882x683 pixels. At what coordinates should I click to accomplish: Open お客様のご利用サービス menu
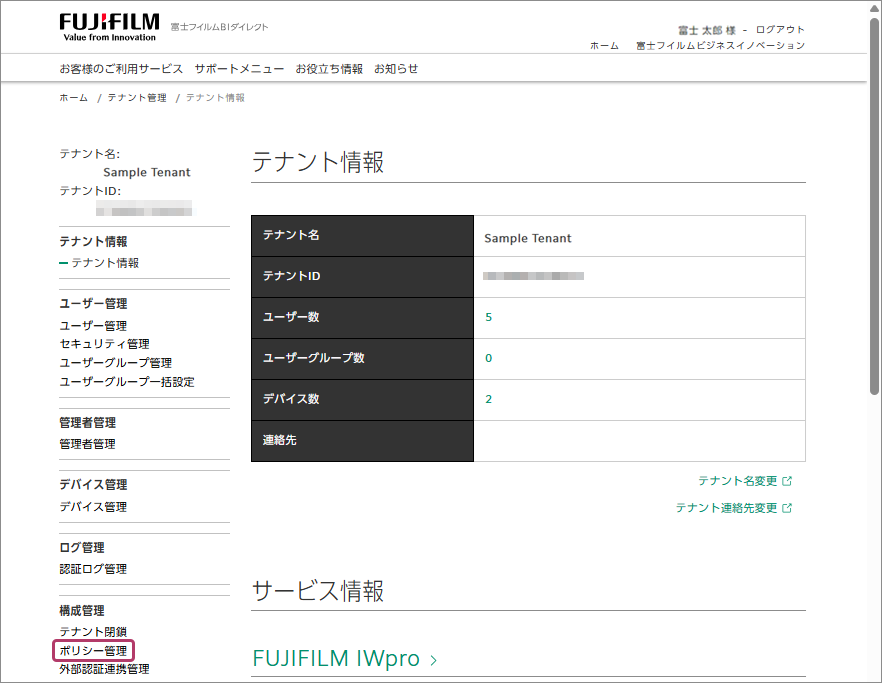tap(121, 69)
